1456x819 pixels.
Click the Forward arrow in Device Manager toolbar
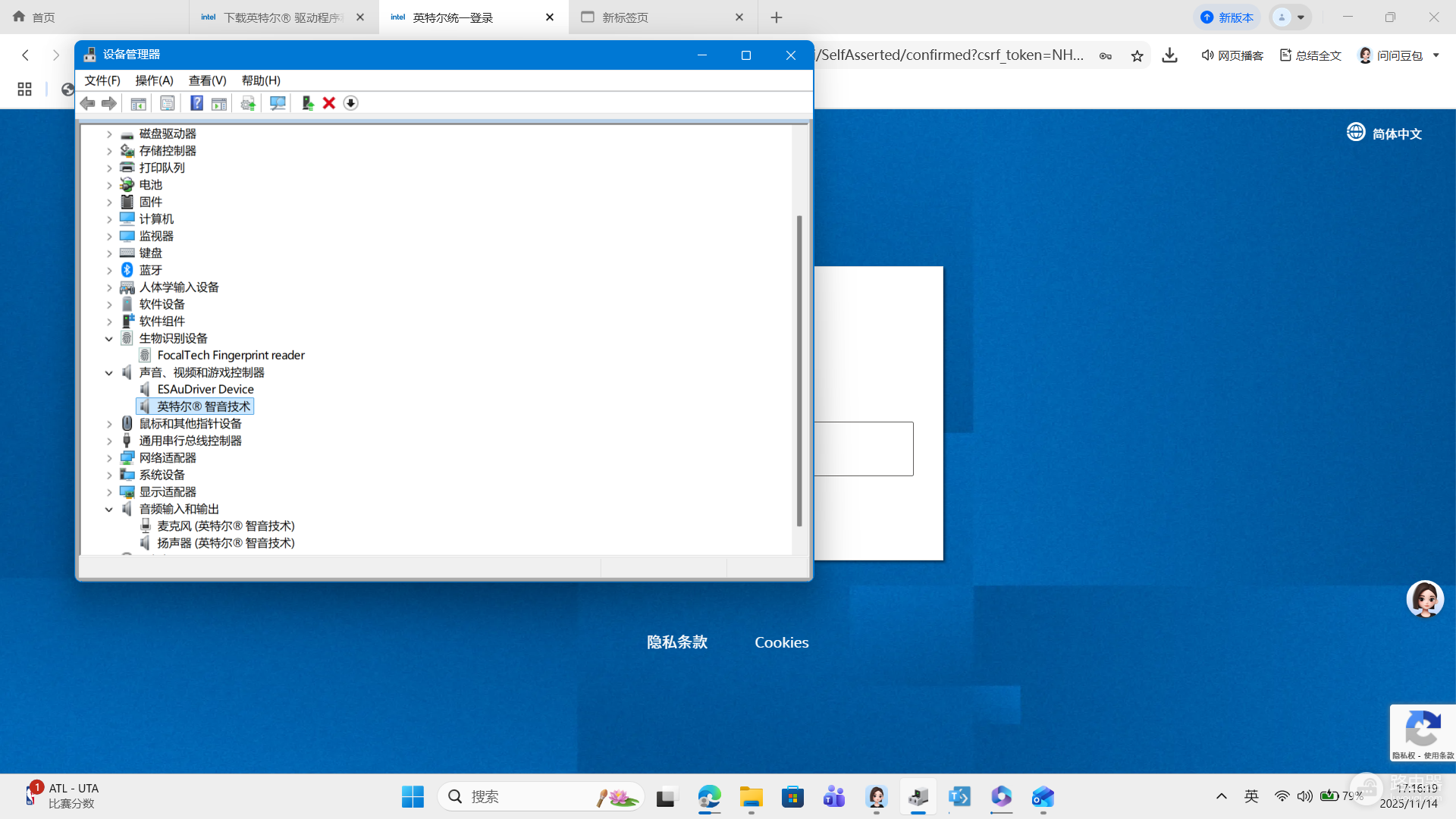coord(109,103)
